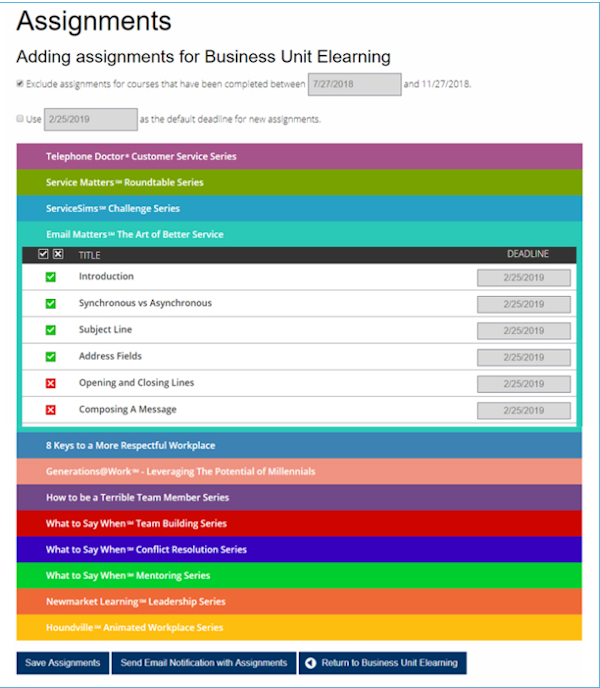
Task: Click red X beside Opening and Closing Lines
Action: tap(51, 383)
